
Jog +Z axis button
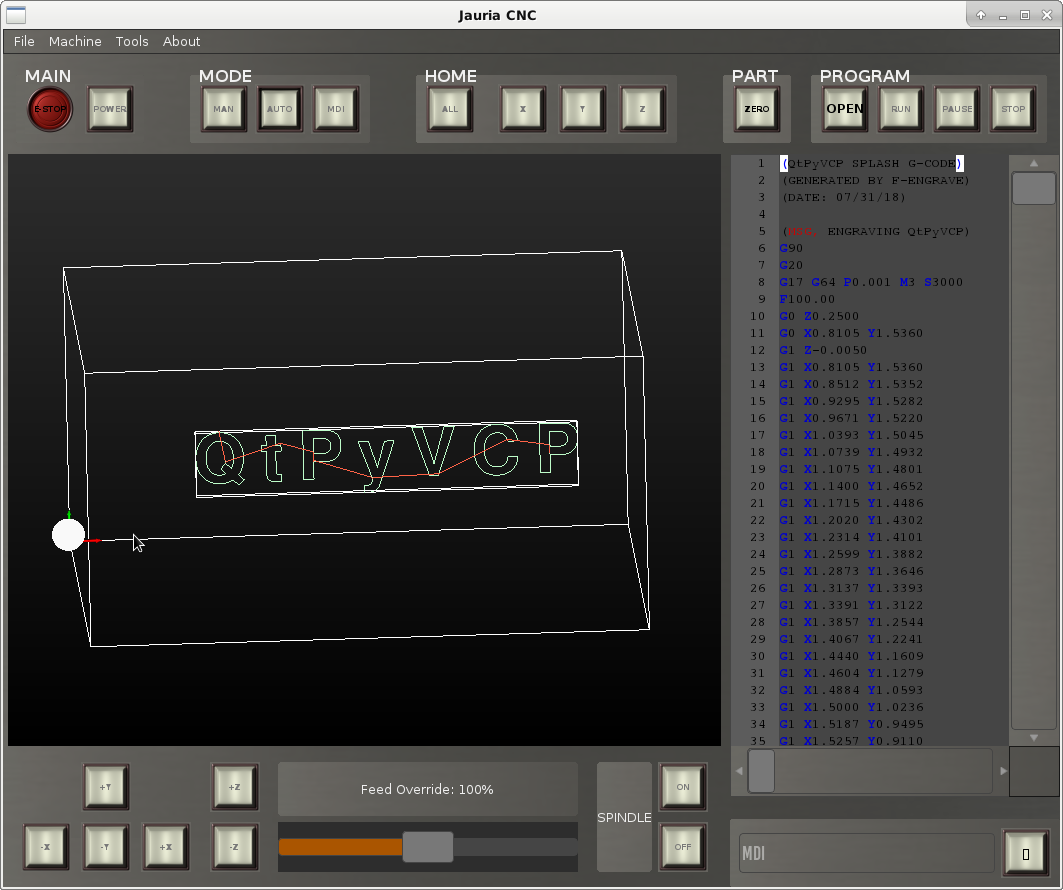[x=235, y=787]
